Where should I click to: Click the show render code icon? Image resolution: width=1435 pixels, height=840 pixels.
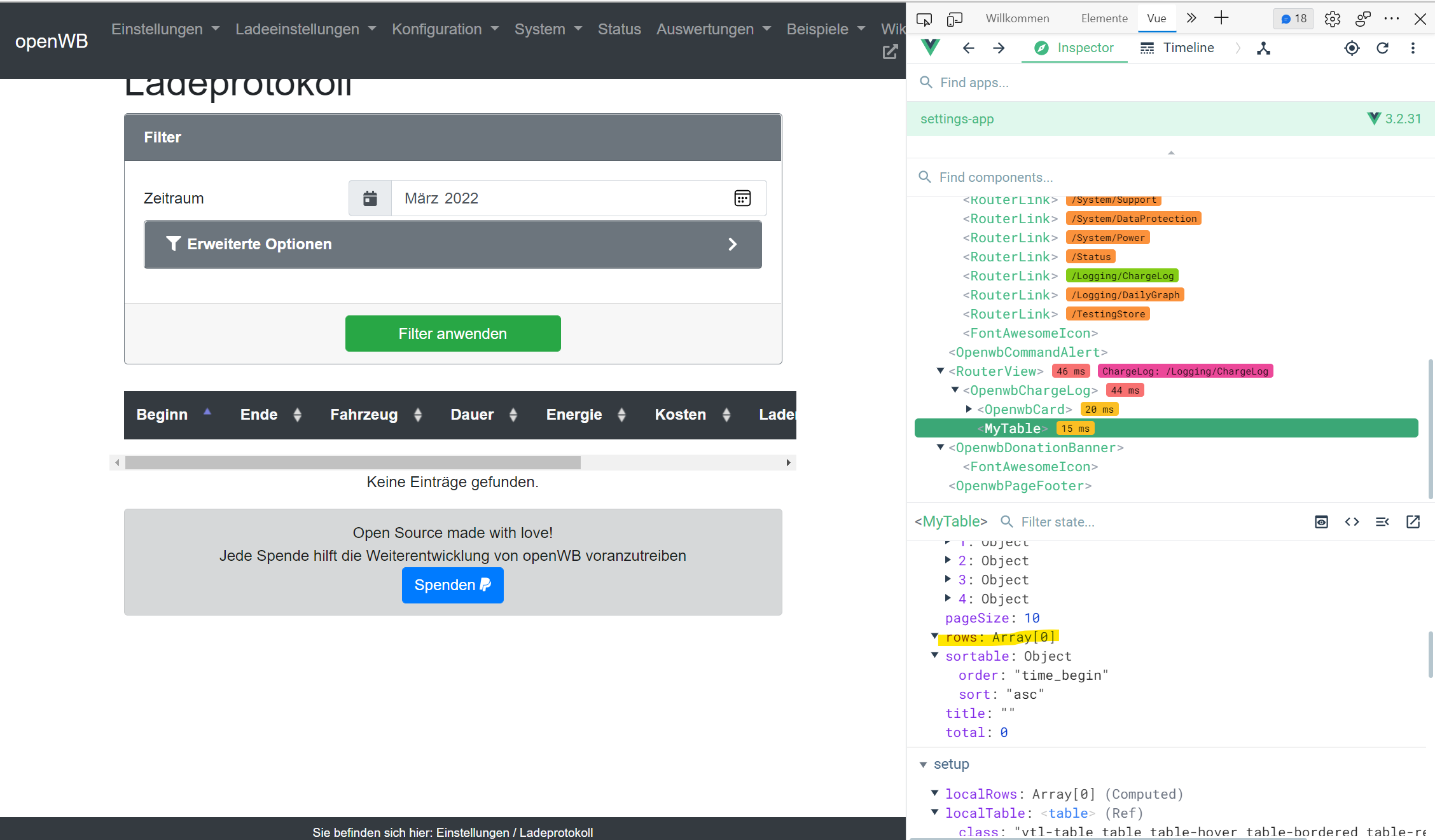pos(1352,522)
